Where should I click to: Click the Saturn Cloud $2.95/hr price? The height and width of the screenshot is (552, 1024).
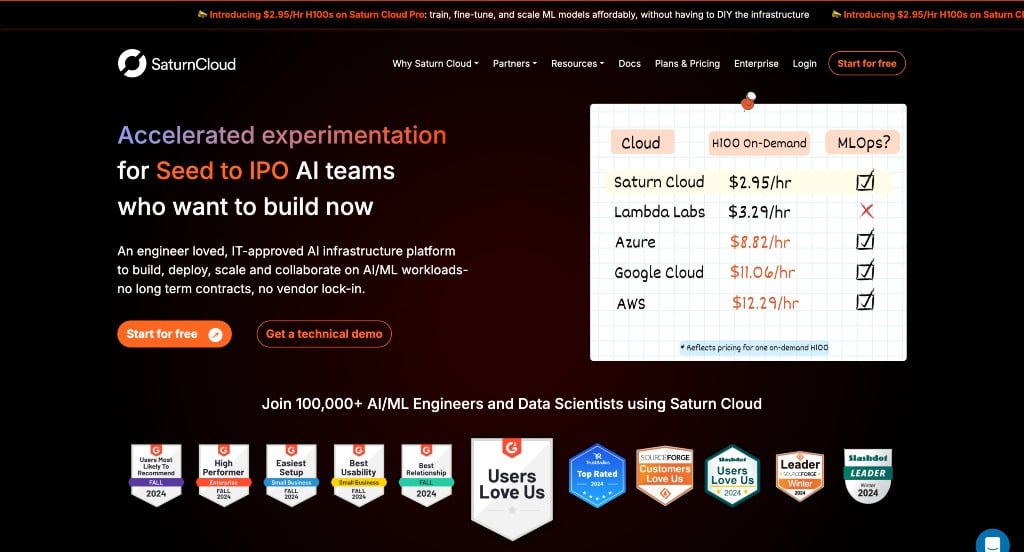tap(760, 182)
